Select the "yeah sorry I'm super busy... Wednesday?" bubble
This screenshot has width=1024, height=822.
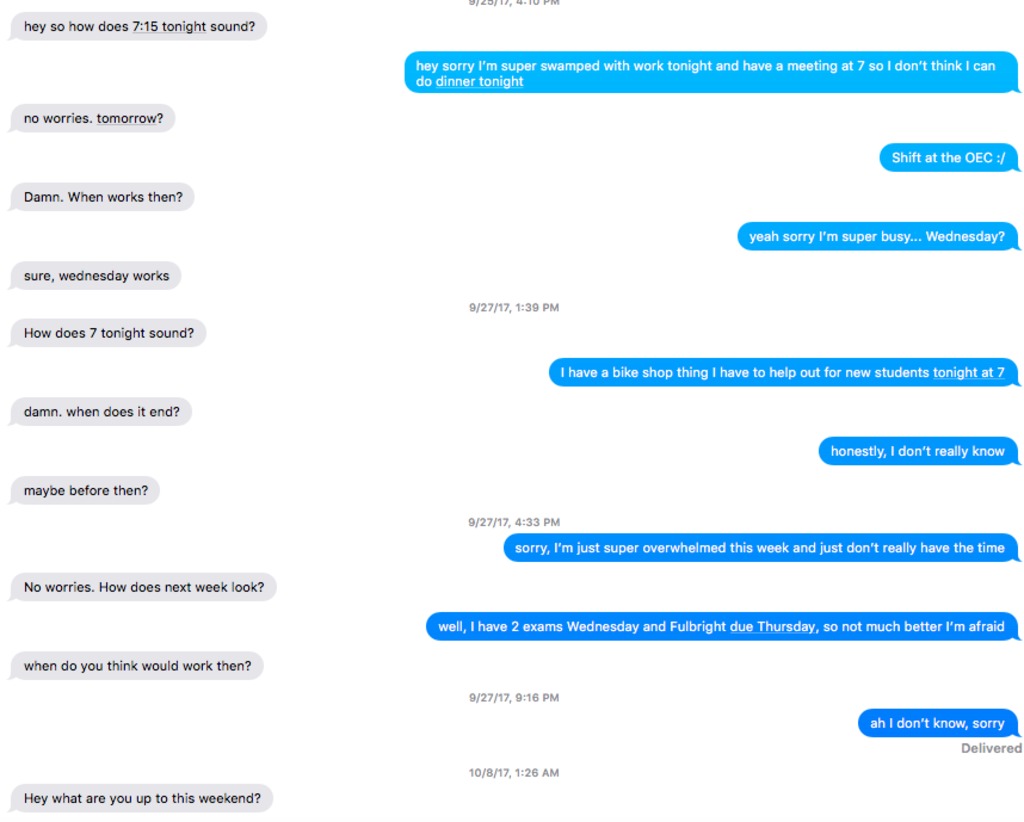[876, 237]
